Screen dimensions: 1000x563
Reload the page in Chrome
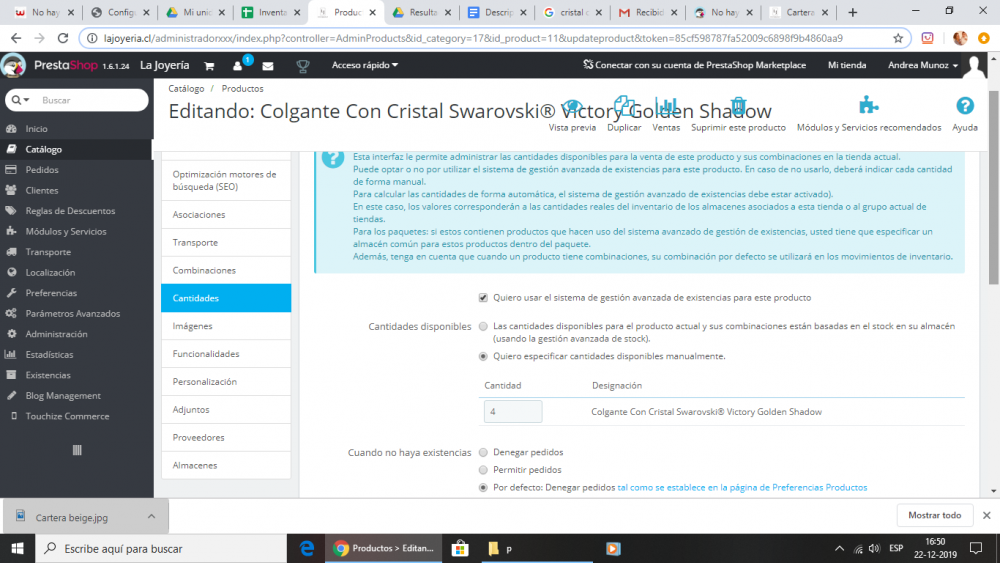(x=62, y=38)
